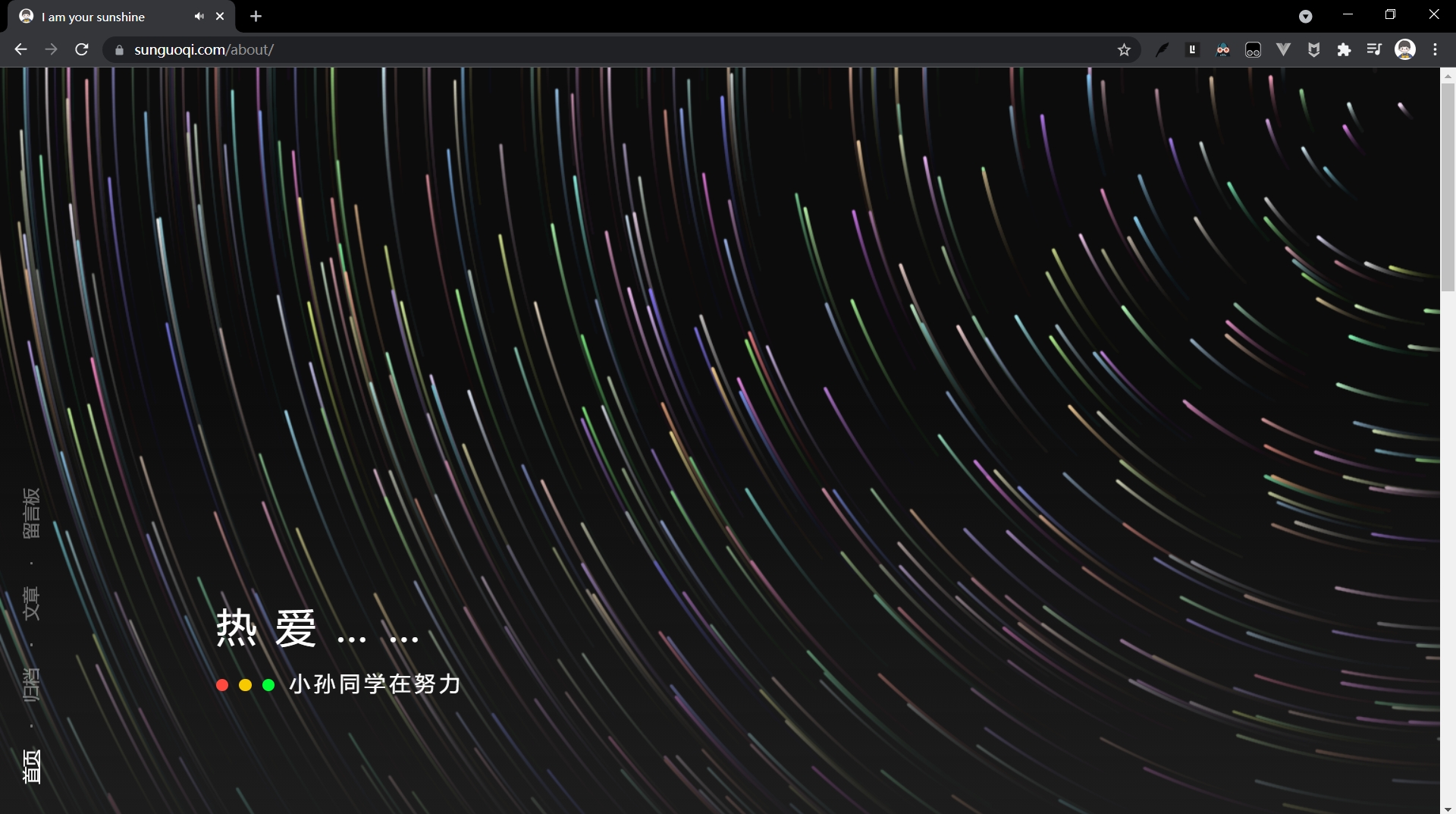Image resolution: width=1456 pixels, height=814 pixels.
Task: Reload the sunguoqi.com page
Action: [82, 49]
